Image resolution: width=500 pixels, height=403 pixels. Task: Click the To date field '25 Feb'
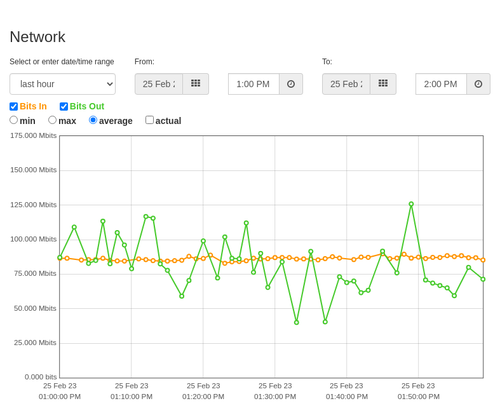(x=346, y=84)
